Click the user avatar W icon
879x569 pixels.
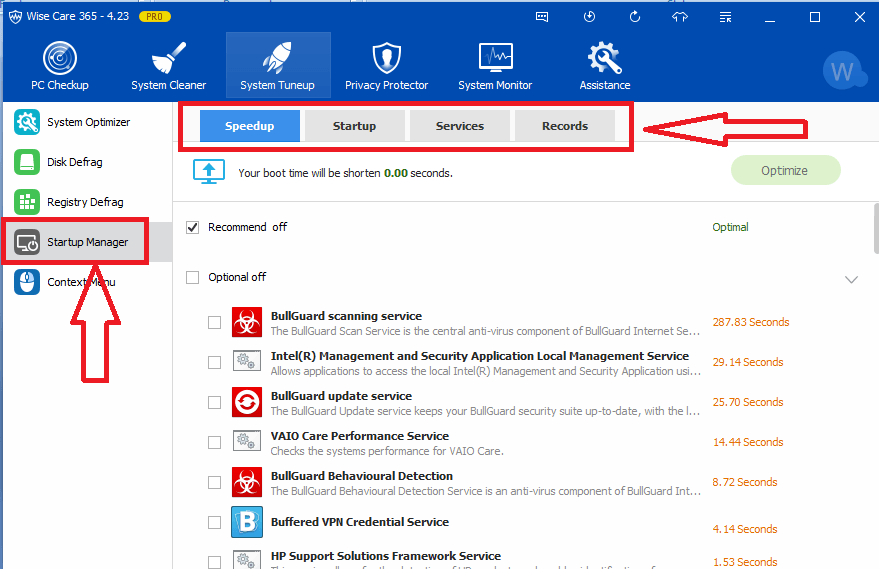[844, 71]
